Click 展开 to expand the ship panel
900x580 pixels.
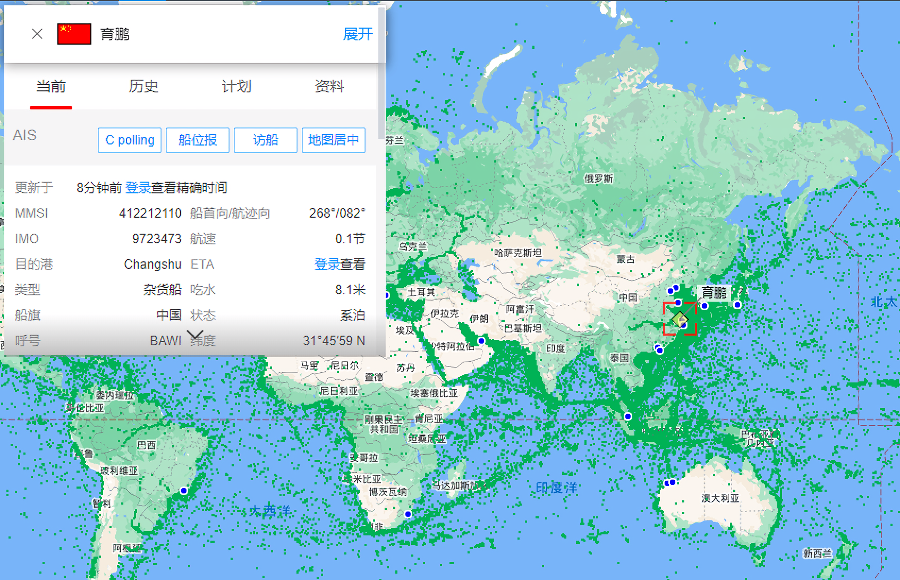[357, 34]
